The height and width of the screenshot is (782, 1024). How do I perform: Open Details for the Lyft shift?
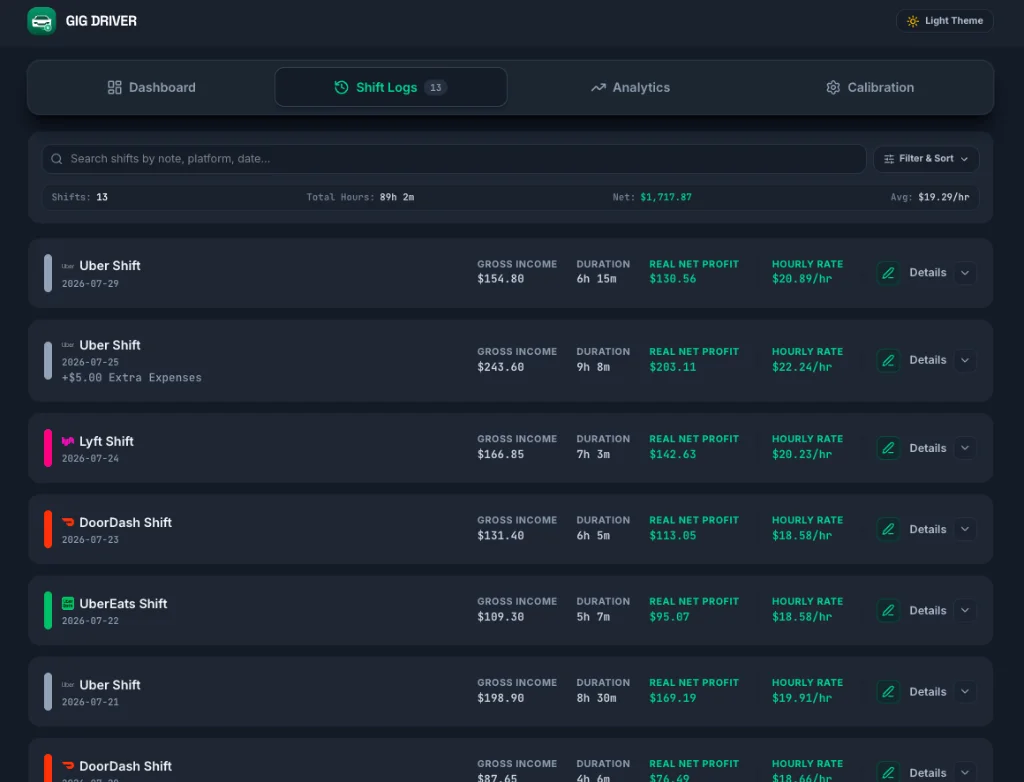point(927,448)
